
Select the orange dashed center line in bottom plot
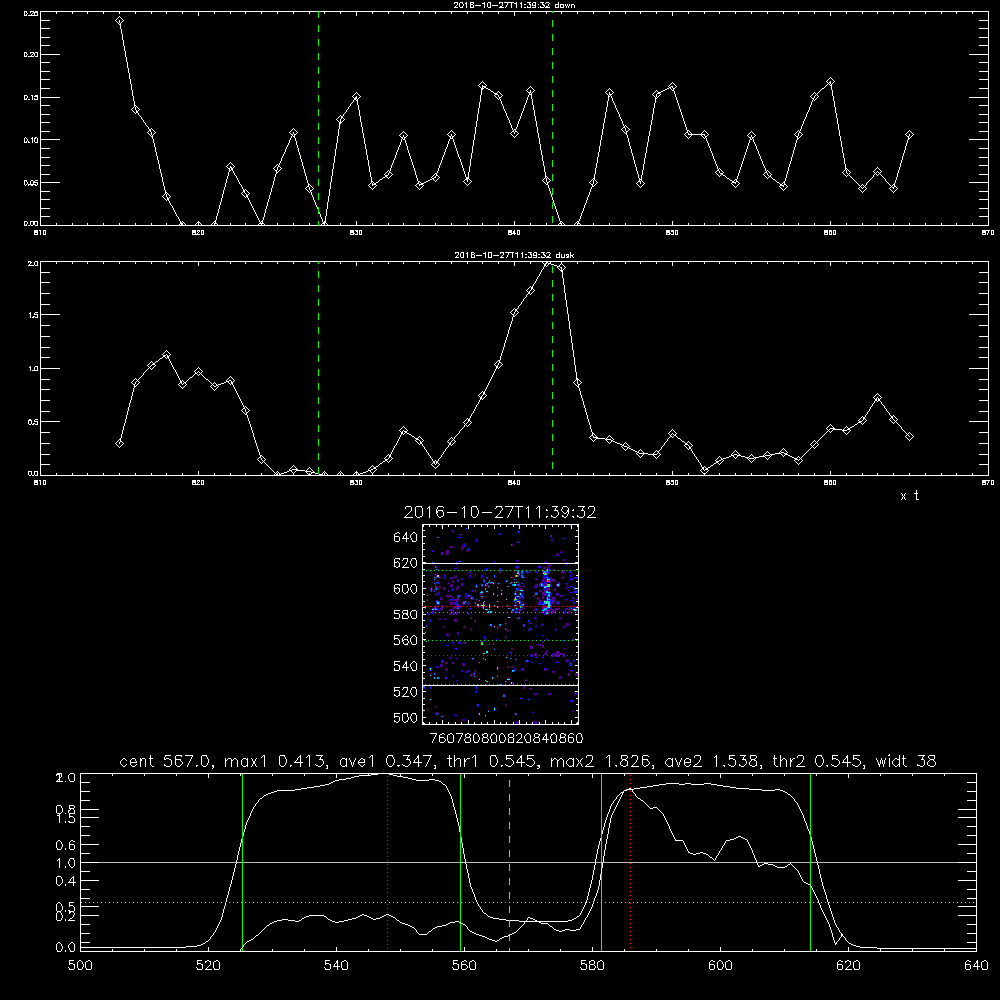[x=509, y=861]
